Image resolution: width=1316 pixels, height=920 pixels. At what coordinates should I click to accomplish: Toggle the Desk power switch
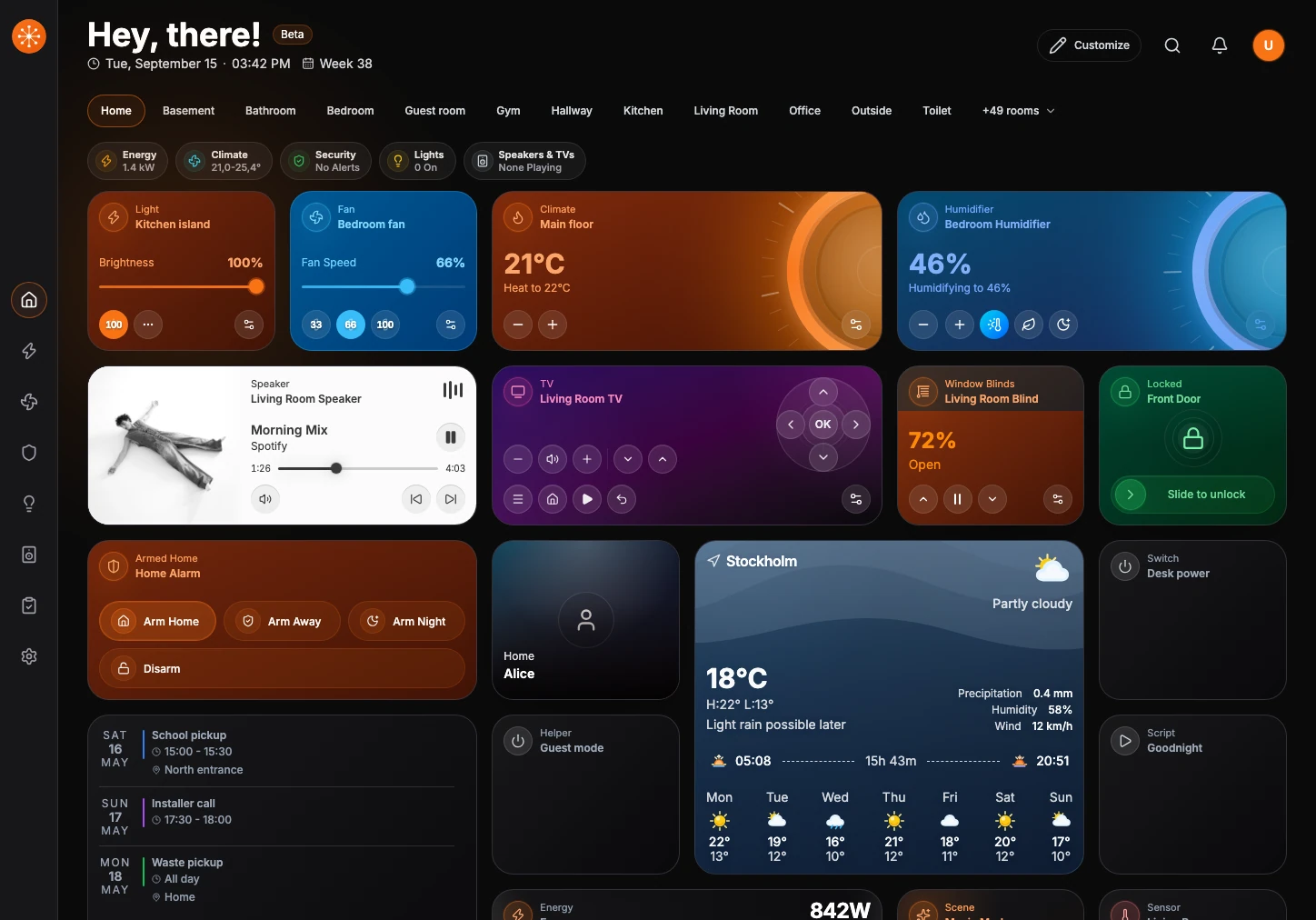pos(1125,566)
